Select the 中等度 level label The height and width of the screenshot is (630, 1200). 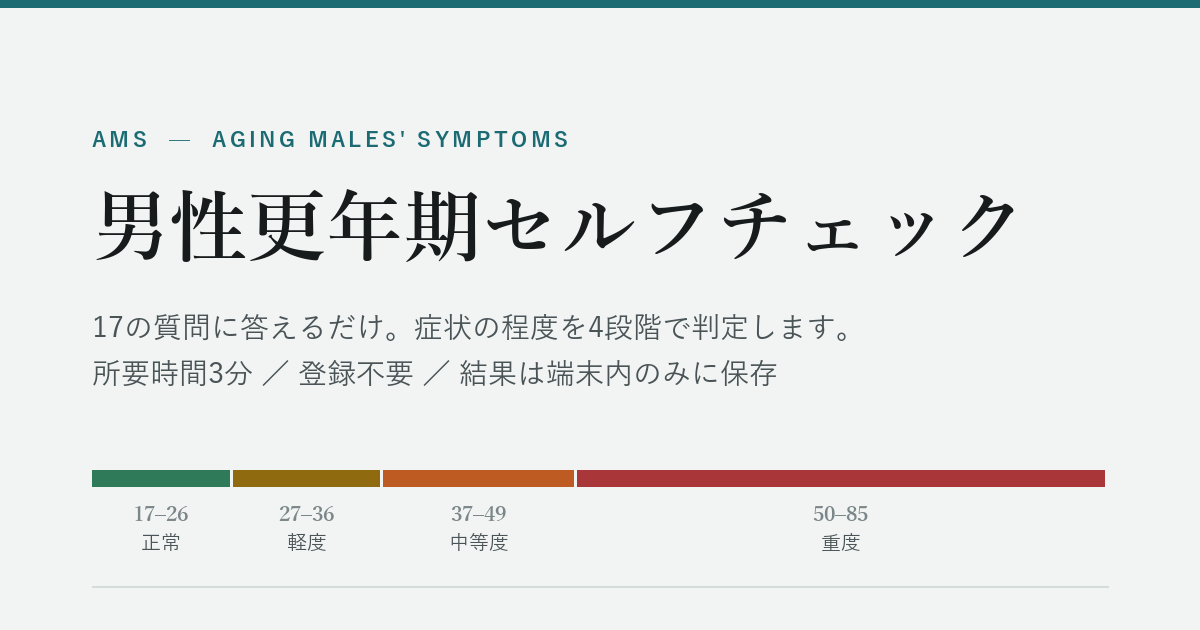(x=479, y=543)
